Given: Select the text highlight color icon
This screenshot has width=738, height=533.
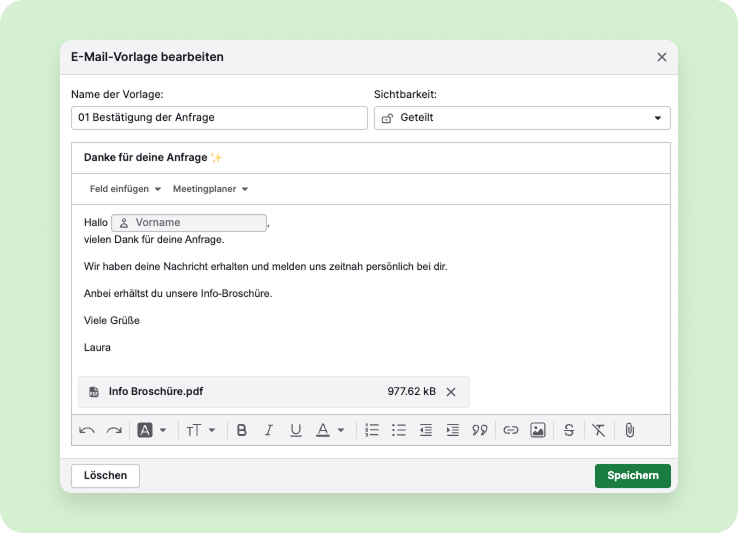Looking at the screenshot, I should click(x=144, y=430).
